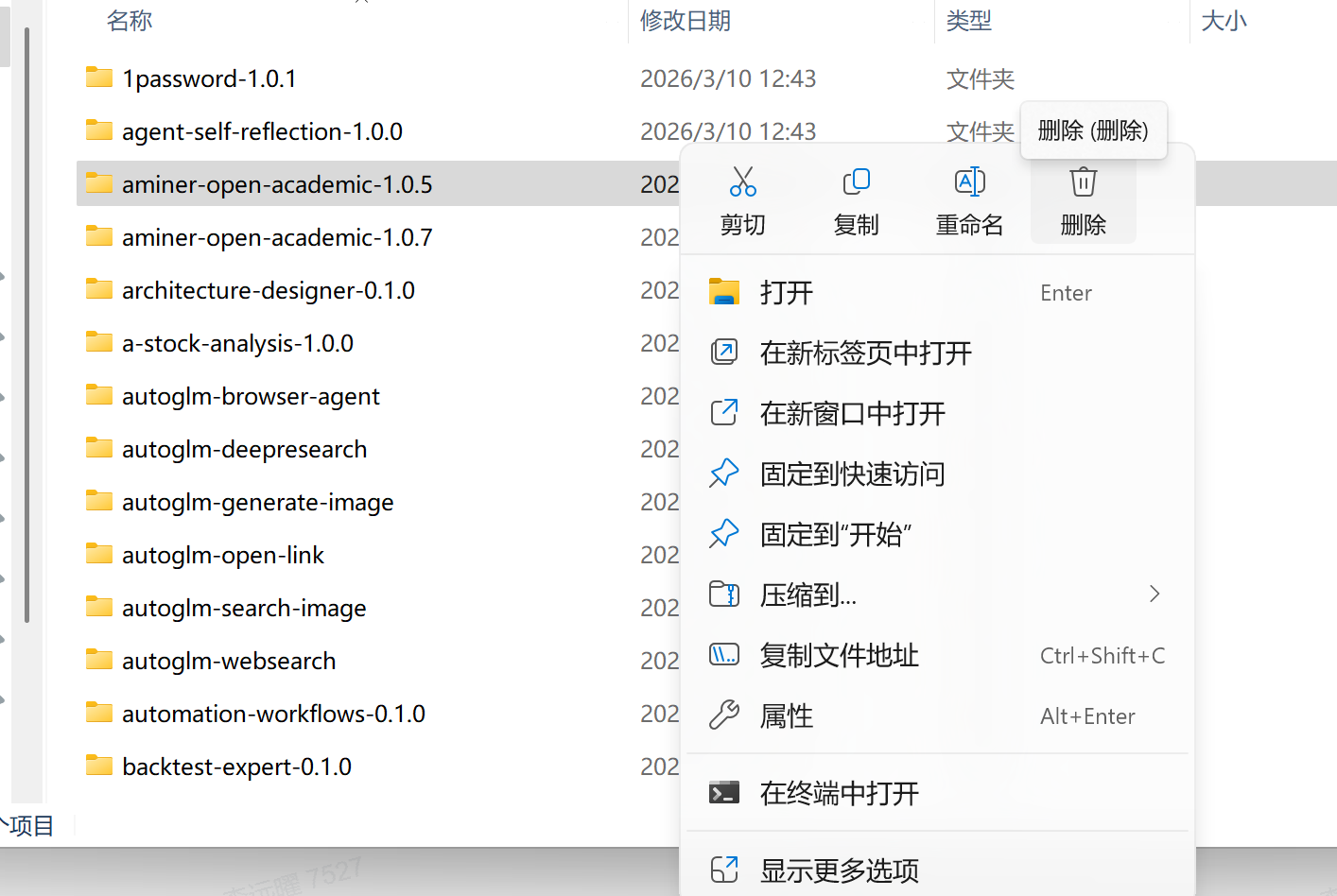Click folder icon of autoglm-deepresearch

pyautogui.click(x=99, y=447)
